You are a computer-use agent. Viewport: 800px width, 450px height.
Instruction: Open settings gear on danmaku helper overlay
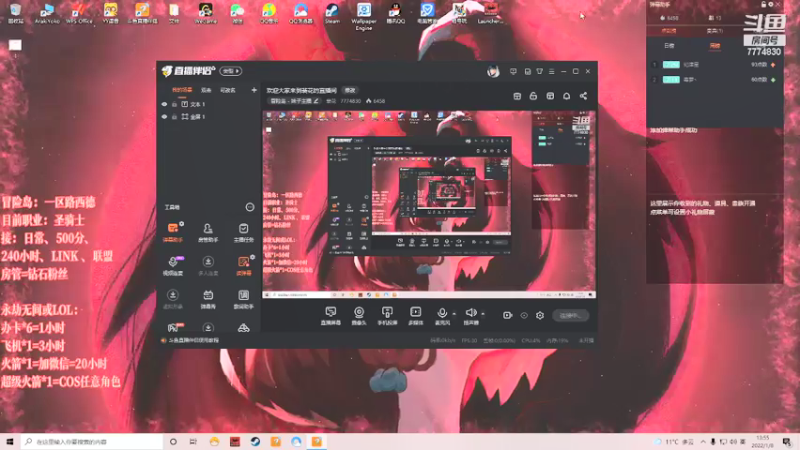(x=771, y=4)
